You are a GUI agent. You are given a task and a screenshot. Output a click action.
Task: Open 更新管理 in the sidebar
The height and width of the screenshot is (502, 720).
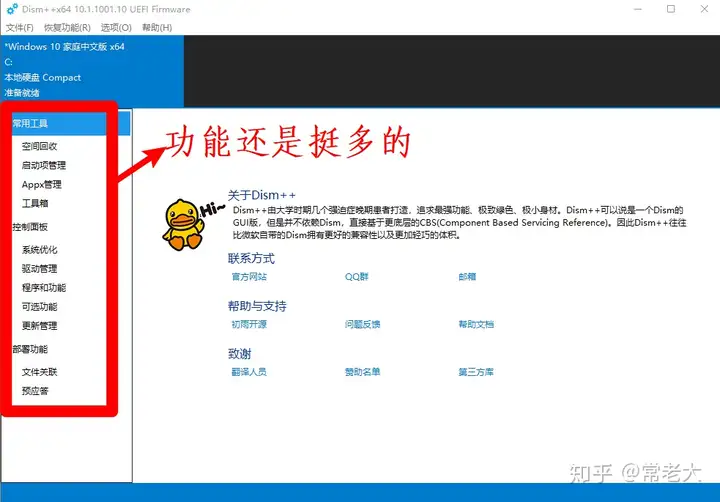(39, 326)
